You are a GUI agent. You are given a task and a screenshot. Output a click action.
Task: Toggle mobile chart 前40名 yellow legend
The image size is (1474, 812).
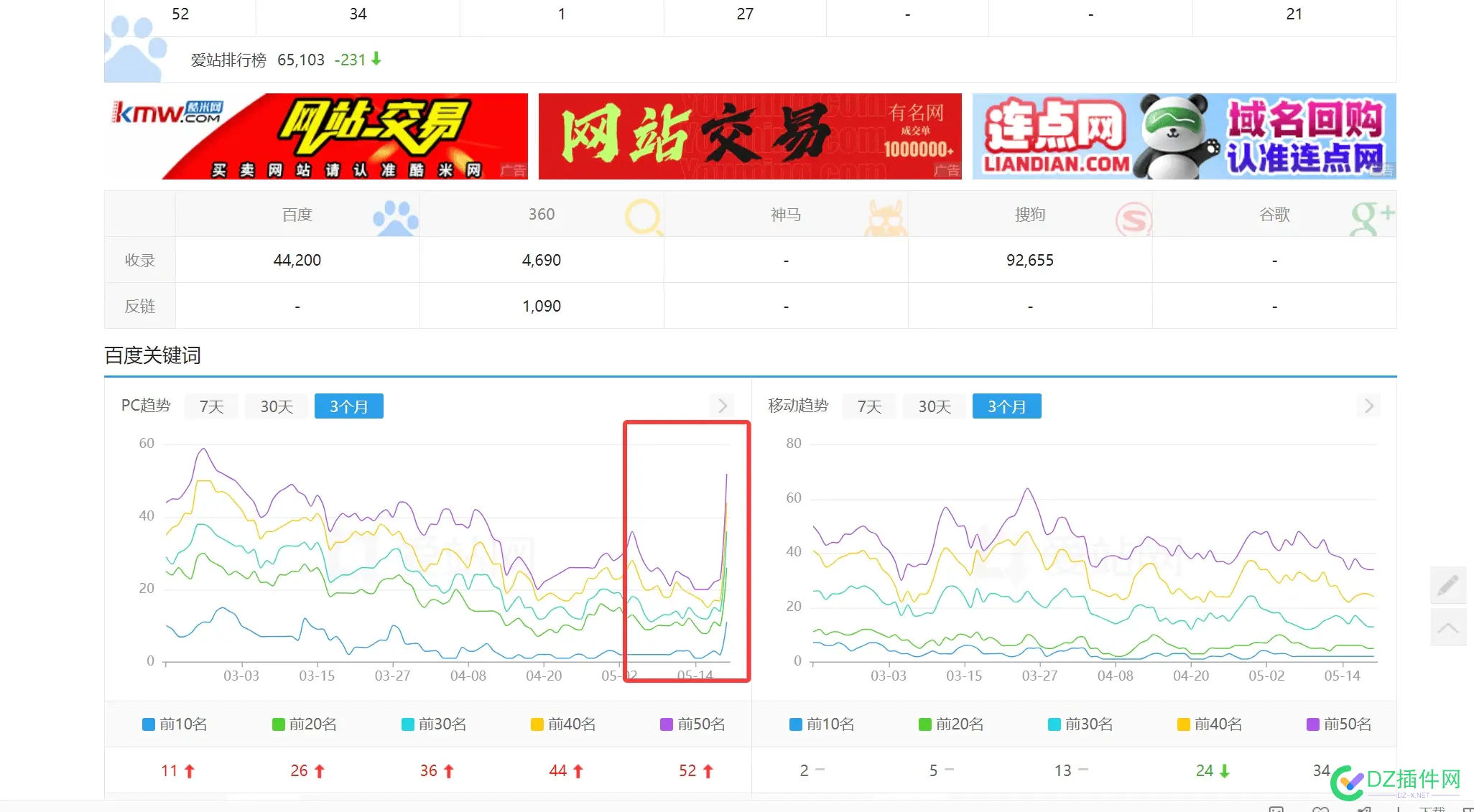[1210, 724]
